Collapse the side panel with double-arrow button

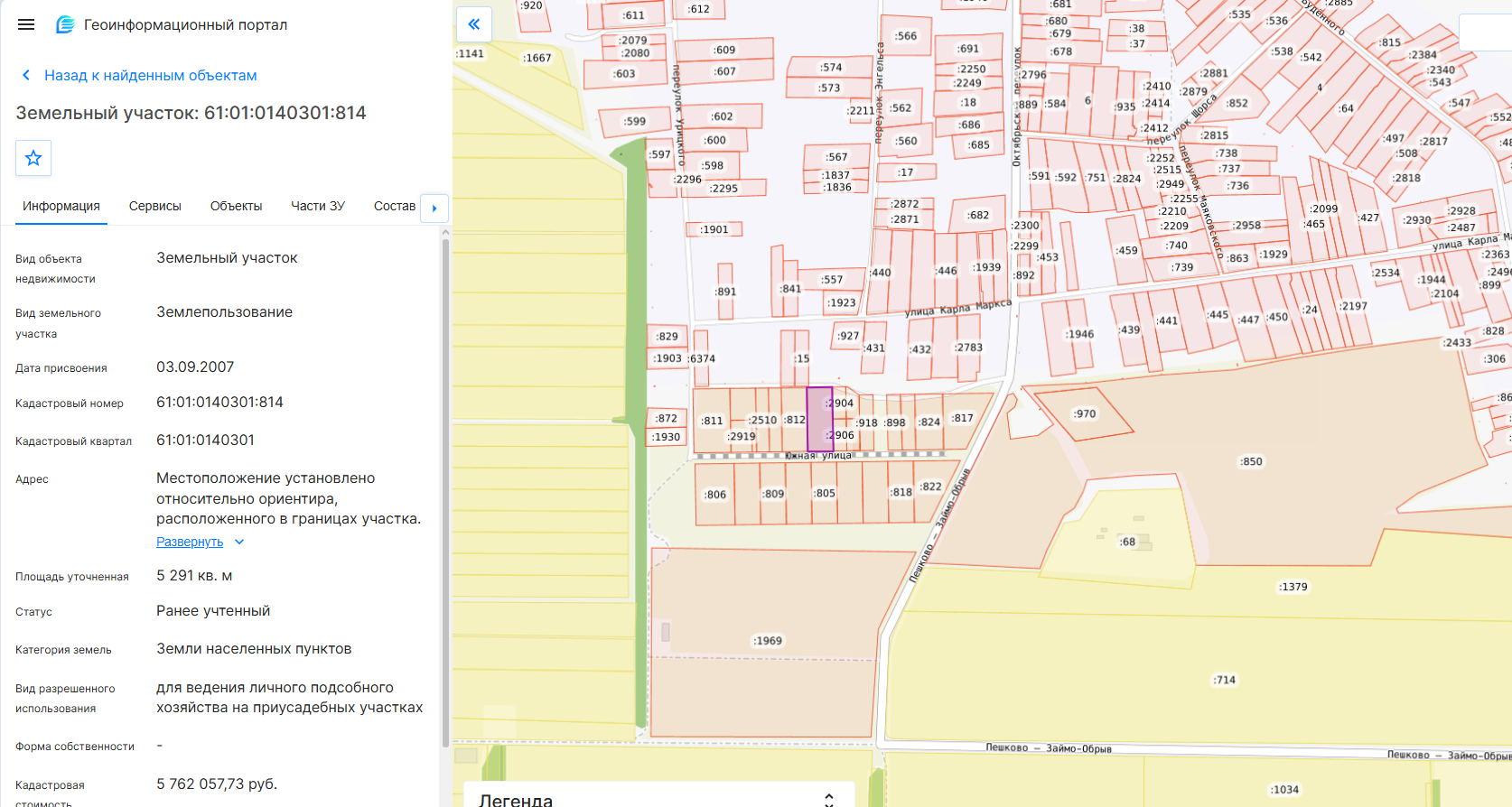pos(474,24)
